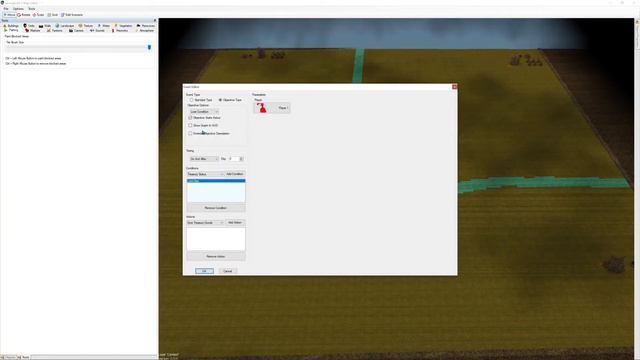Screen dimensions: 640x360
Task: Close the Tools side panel
Action: point(155,20)
